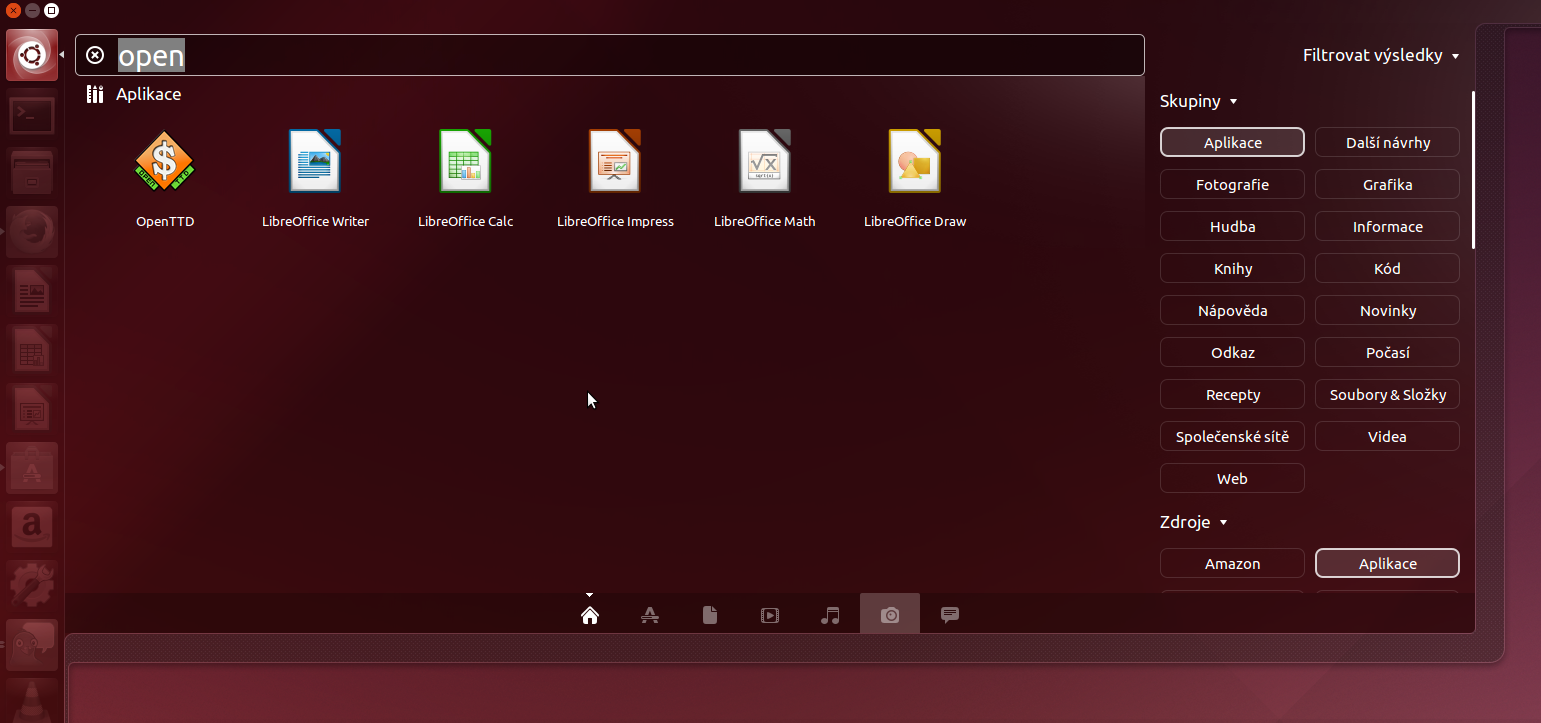Toggle the Fotografie filter

tap(1232, 184)
